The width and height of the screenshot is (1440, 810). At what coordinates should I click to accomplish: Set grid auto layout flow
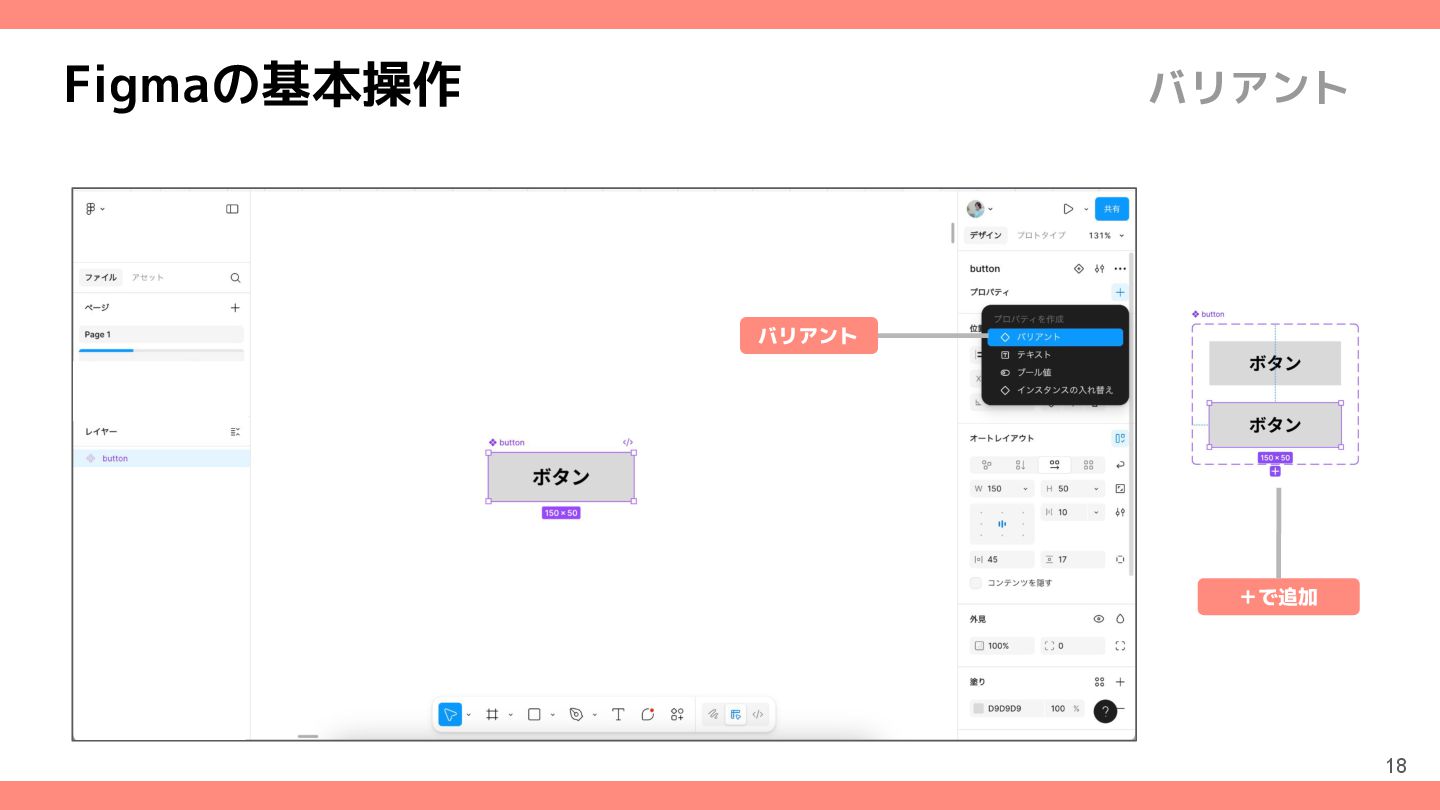pos(1088,465)
